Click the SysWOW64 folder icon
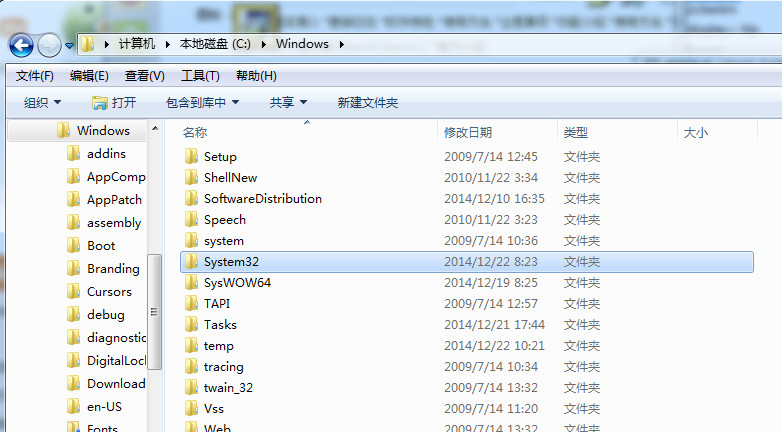 click(x=192, y=283)
